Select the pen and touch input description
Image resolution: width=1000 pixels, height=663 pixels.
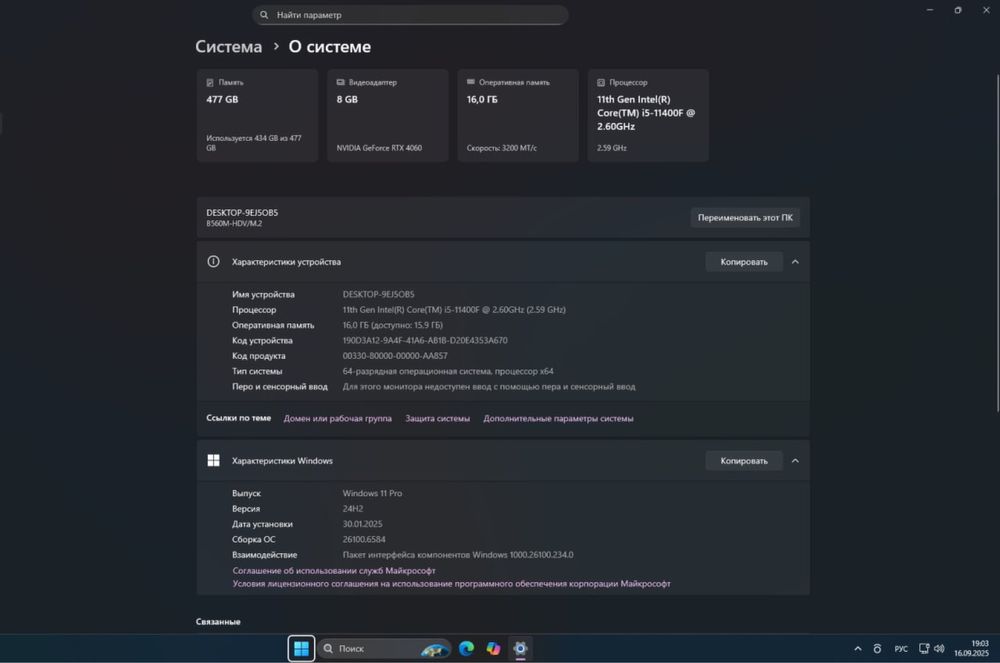coord(489,386)
